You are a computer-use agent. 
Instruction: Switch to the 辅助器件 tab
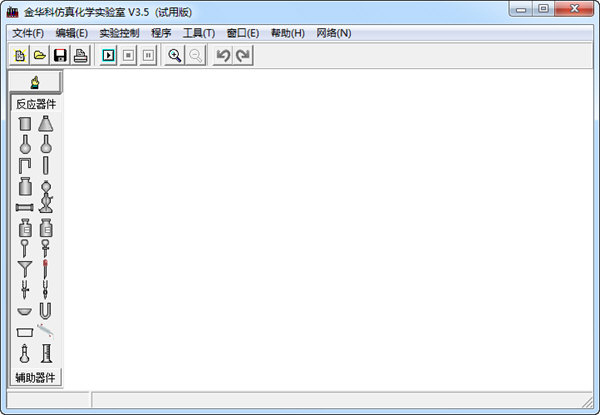[x=36, y=378]
